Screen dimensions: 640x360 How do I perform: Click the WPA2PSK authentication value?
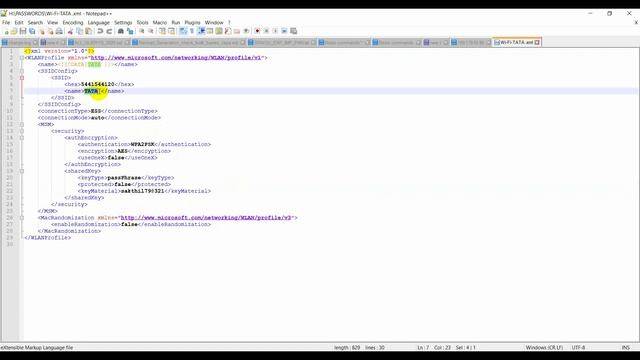[x=142, y=144]
